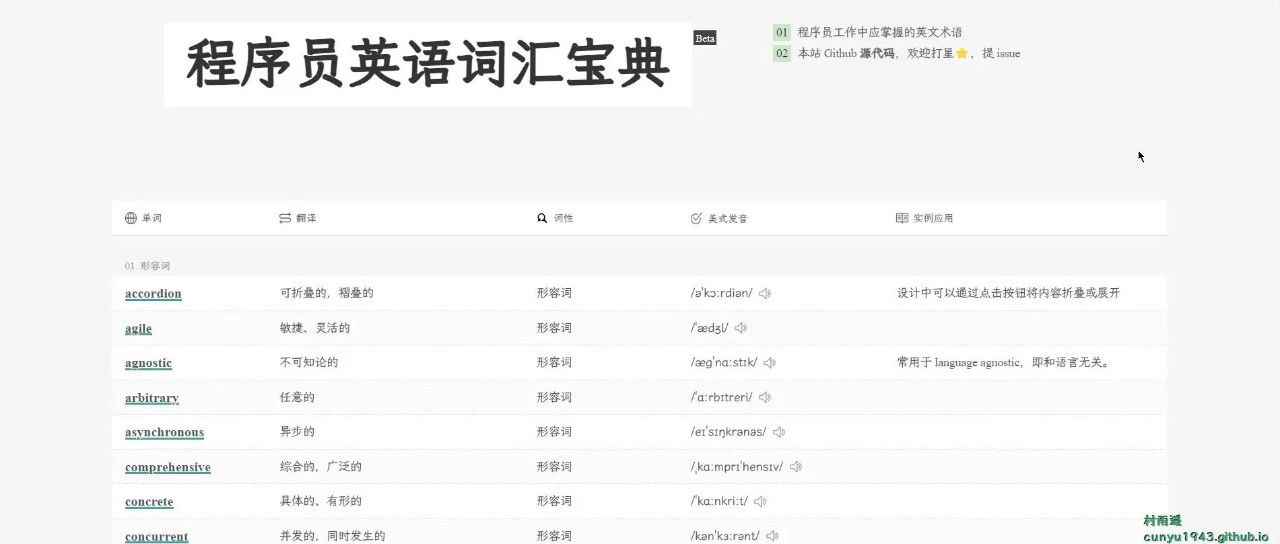The height and width of the screenshot is (544, 1280).
Task: Click the 02 numbered badge in header list
Action: pos(782,53)
